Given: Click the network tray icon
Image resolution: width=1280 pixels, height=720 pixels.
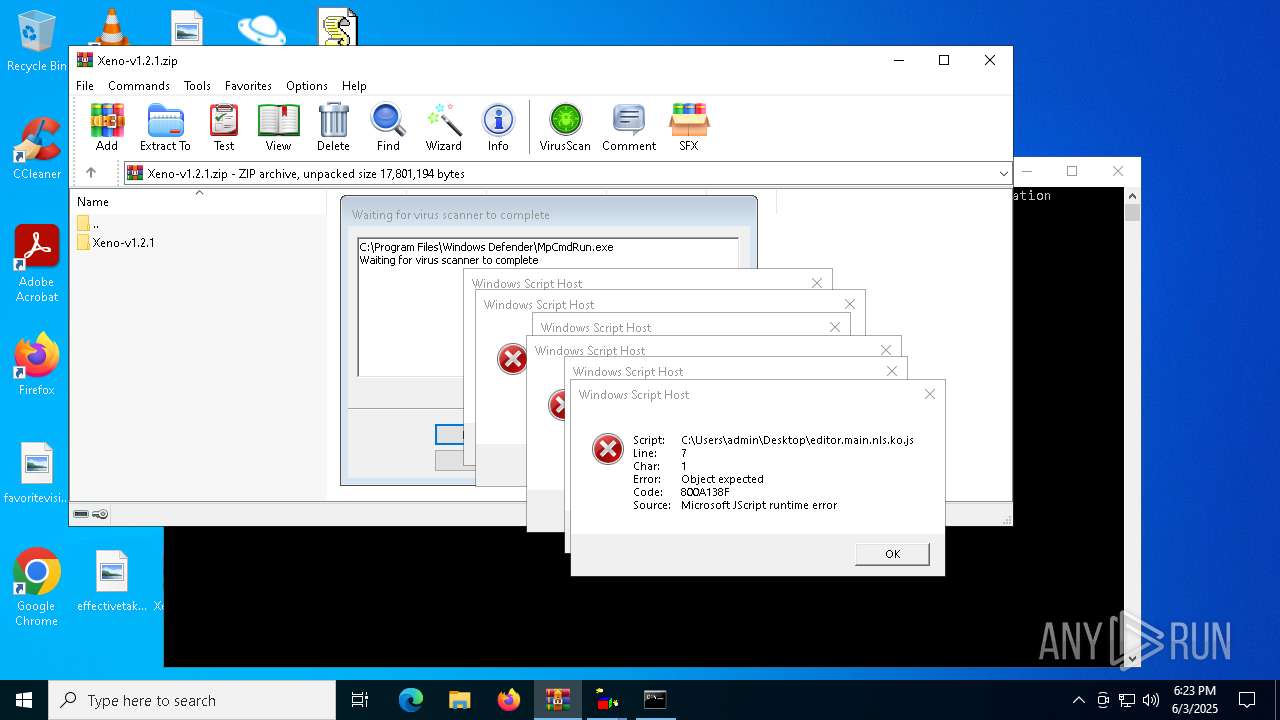Looking at the screenshot, I should click(1127, 700).
